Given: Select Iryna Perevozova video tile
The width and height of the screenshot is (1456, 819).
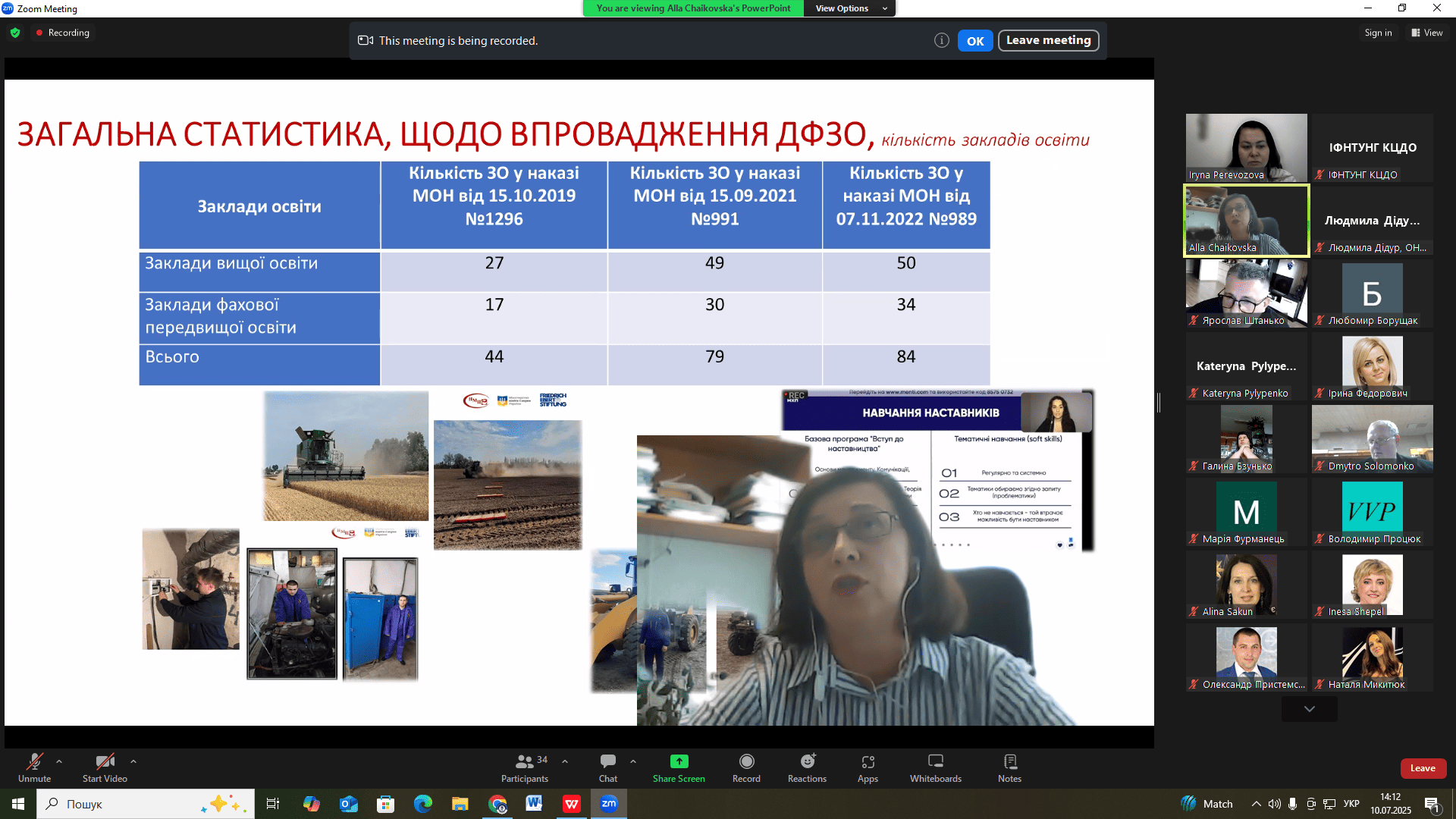Looking at the screenshot, I should [1247, 148].
